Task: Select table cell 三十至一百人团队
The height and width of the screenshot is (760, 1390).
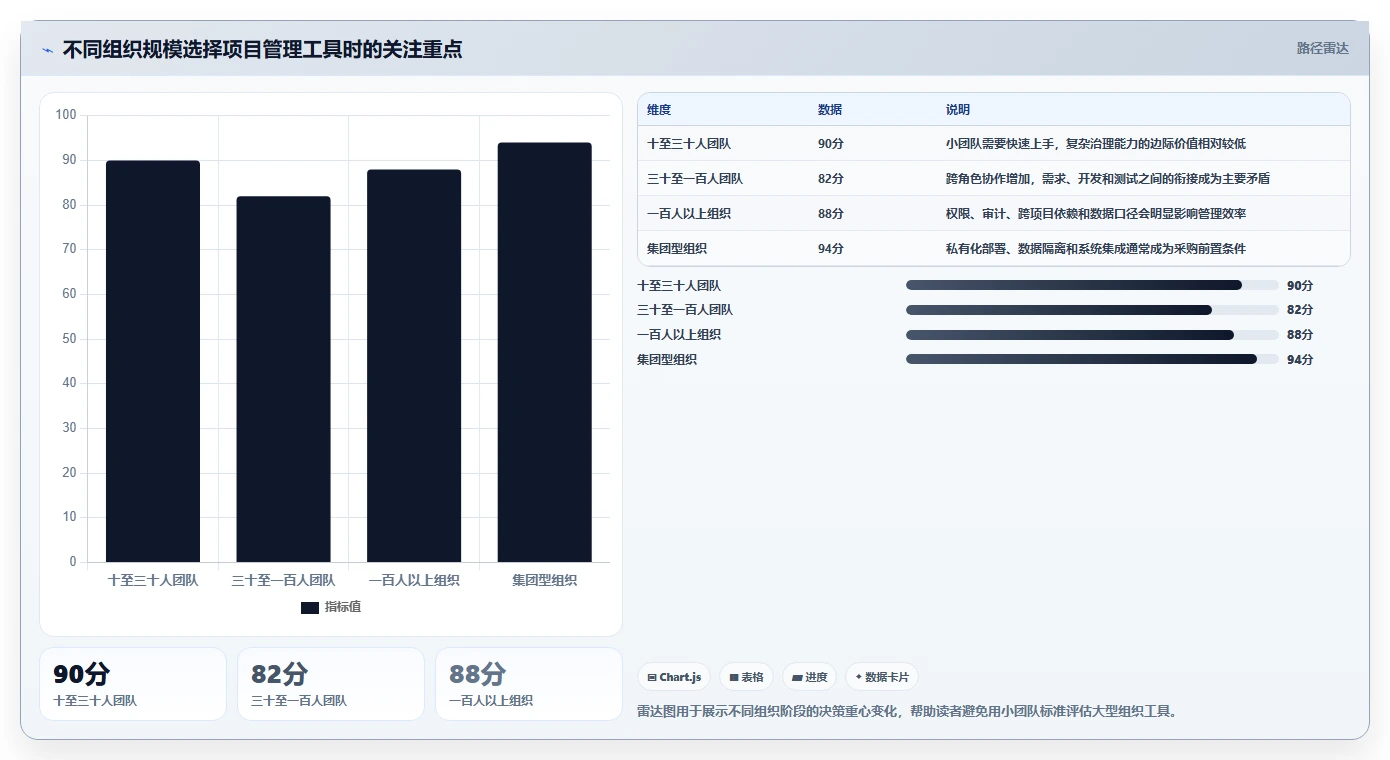Action: (695, 179)
